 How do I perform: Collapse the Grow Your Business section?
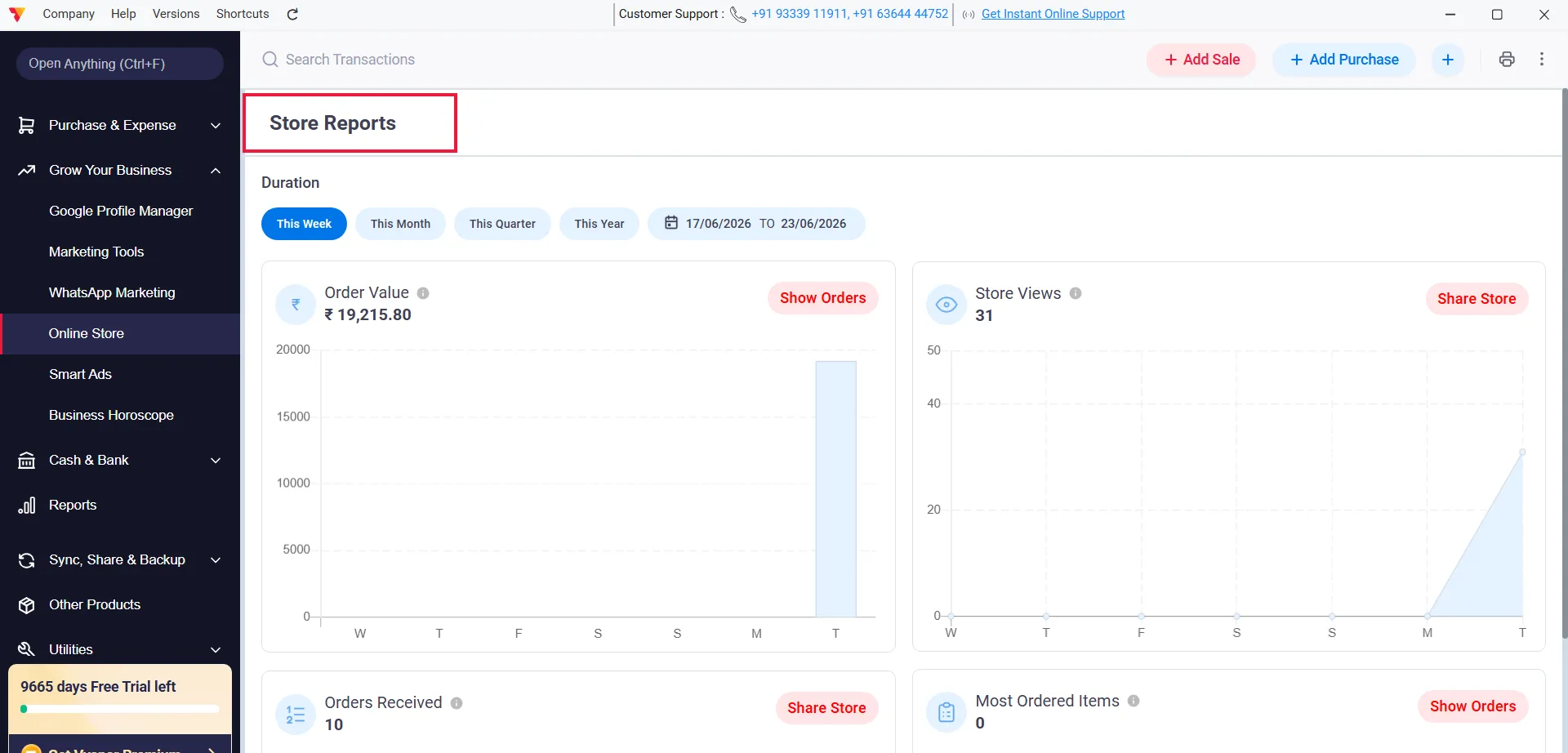tap(120, 170)
